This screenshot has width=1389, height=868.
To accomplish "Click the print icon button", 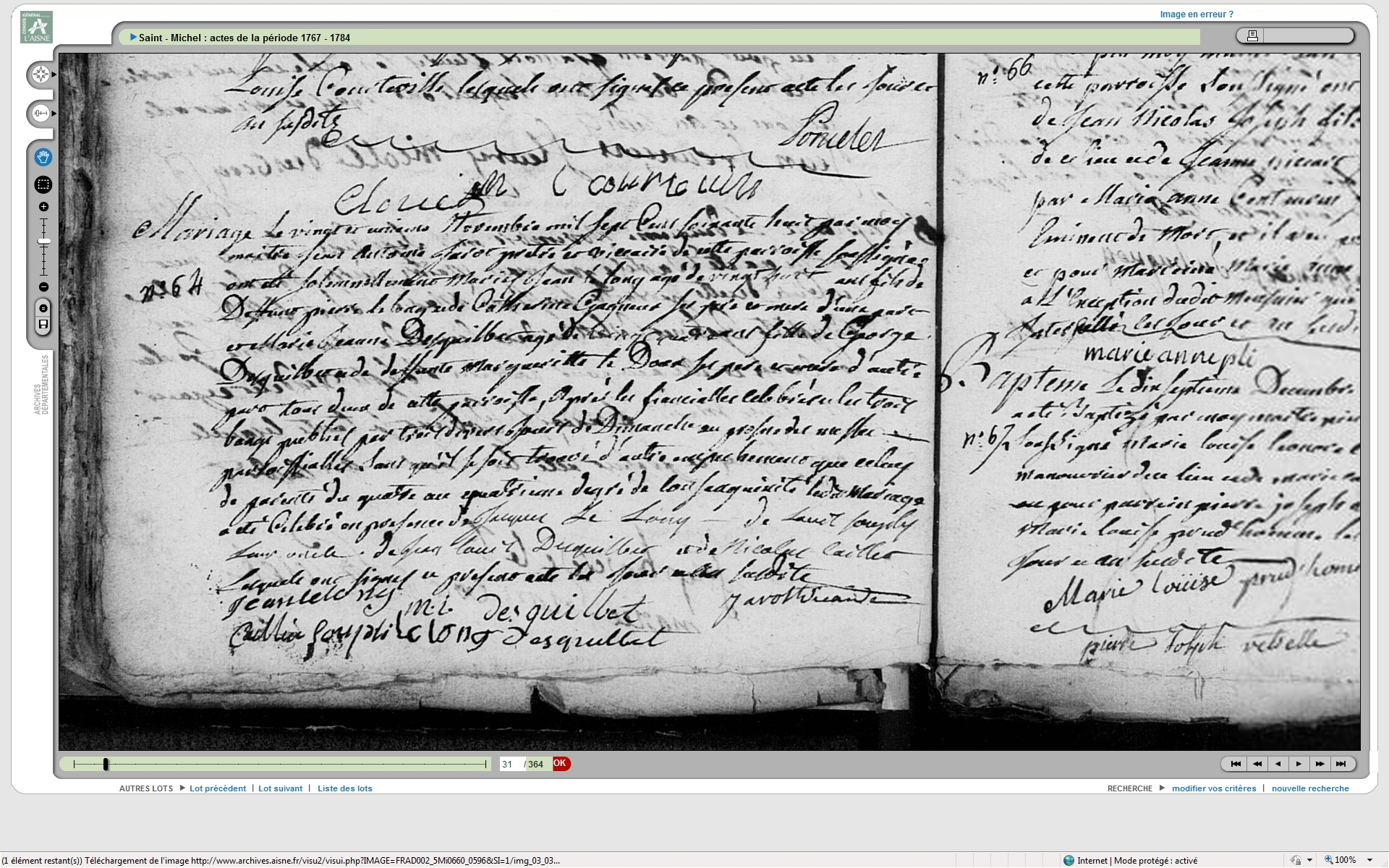I will [x=1253, y=35].
